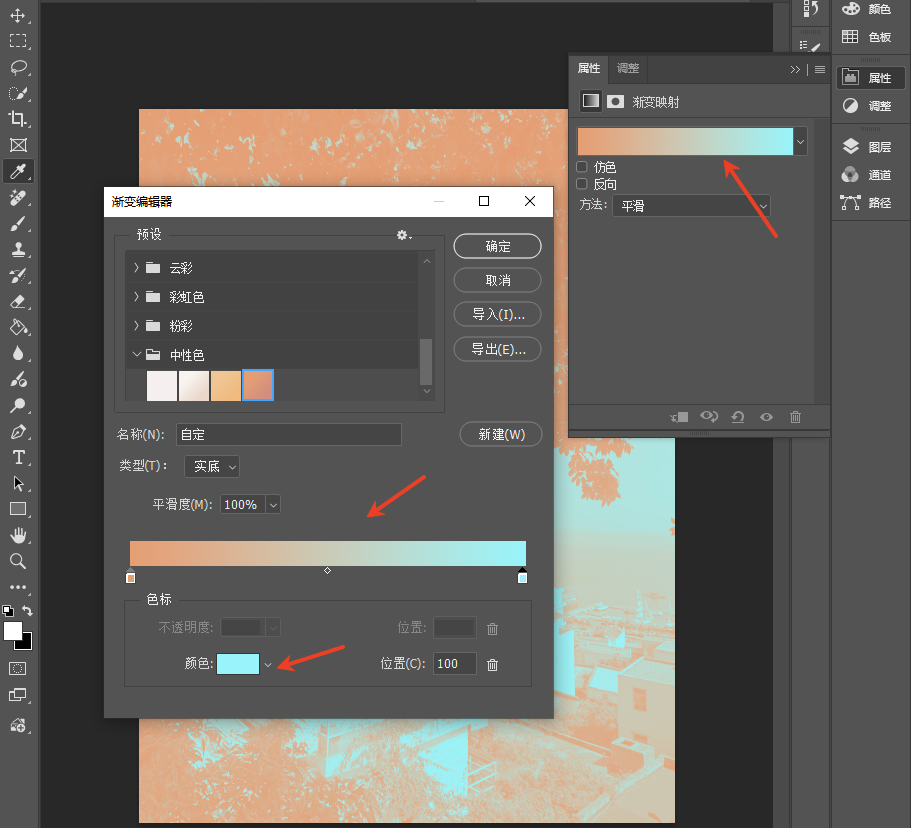Click the cyan 颜色 swatch
This screenshot has height=828, width=911.
(238, 664)
